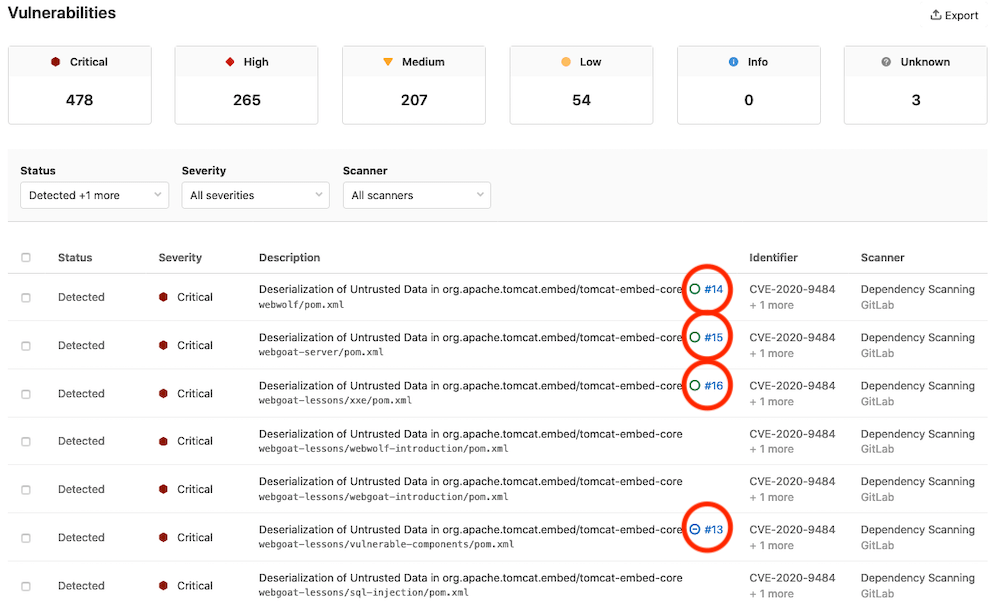Open issue #15 link
999x608 pixels.
pyautogui.click(x=713, y=337)
